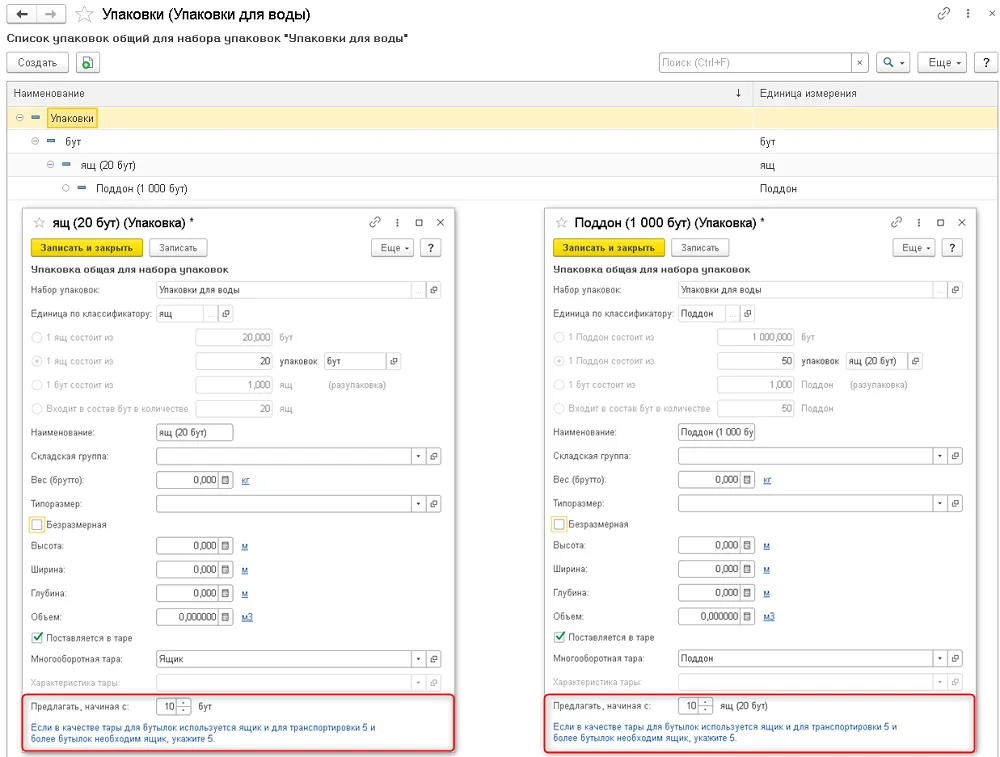This screenshot has width=1000, height=757.
Task: Open calculator for Высота in Поддон form
Action: (747, 545)
